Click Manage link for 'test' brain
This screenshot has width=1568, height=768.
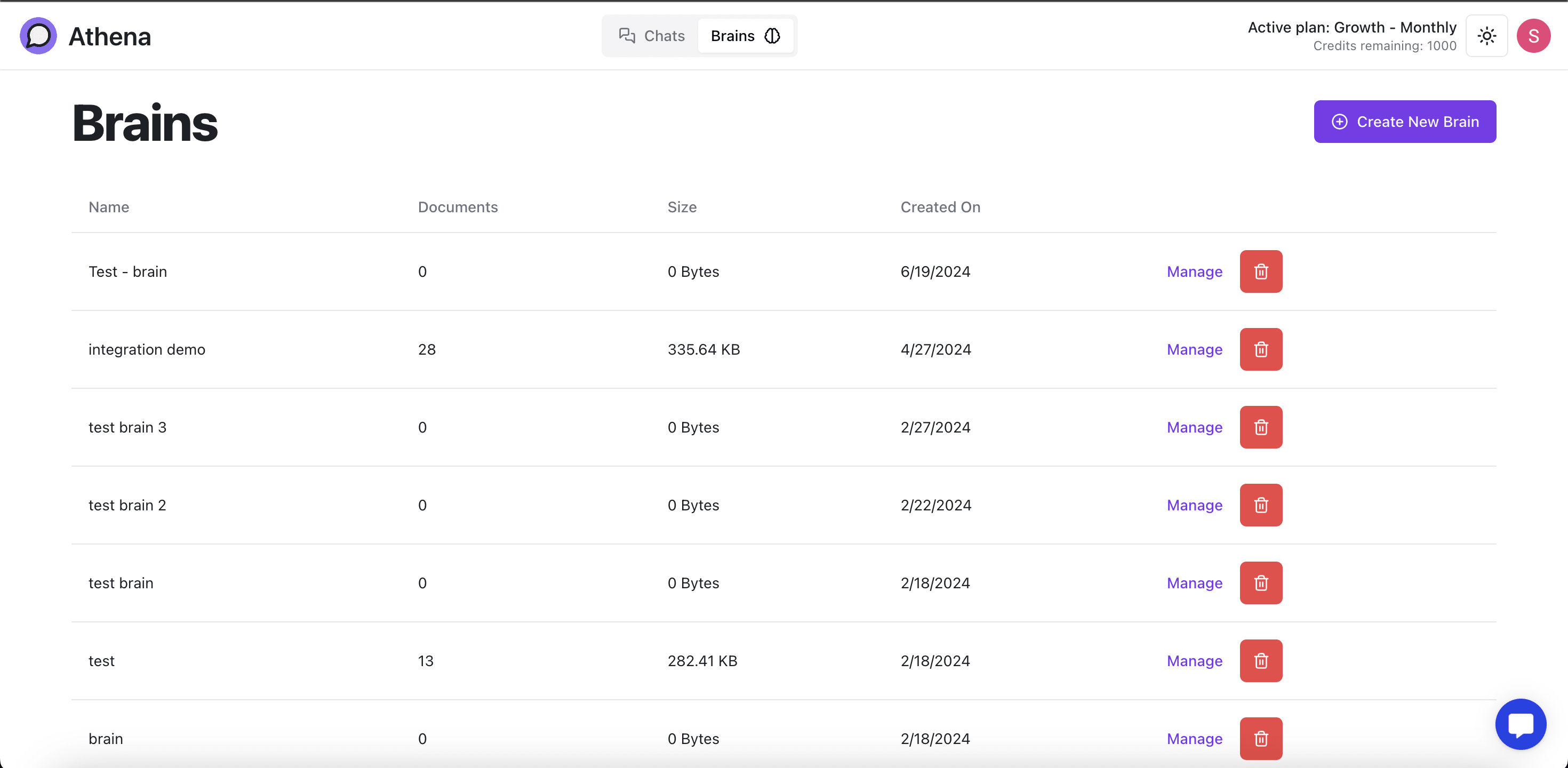click(x=1194, y=661)
